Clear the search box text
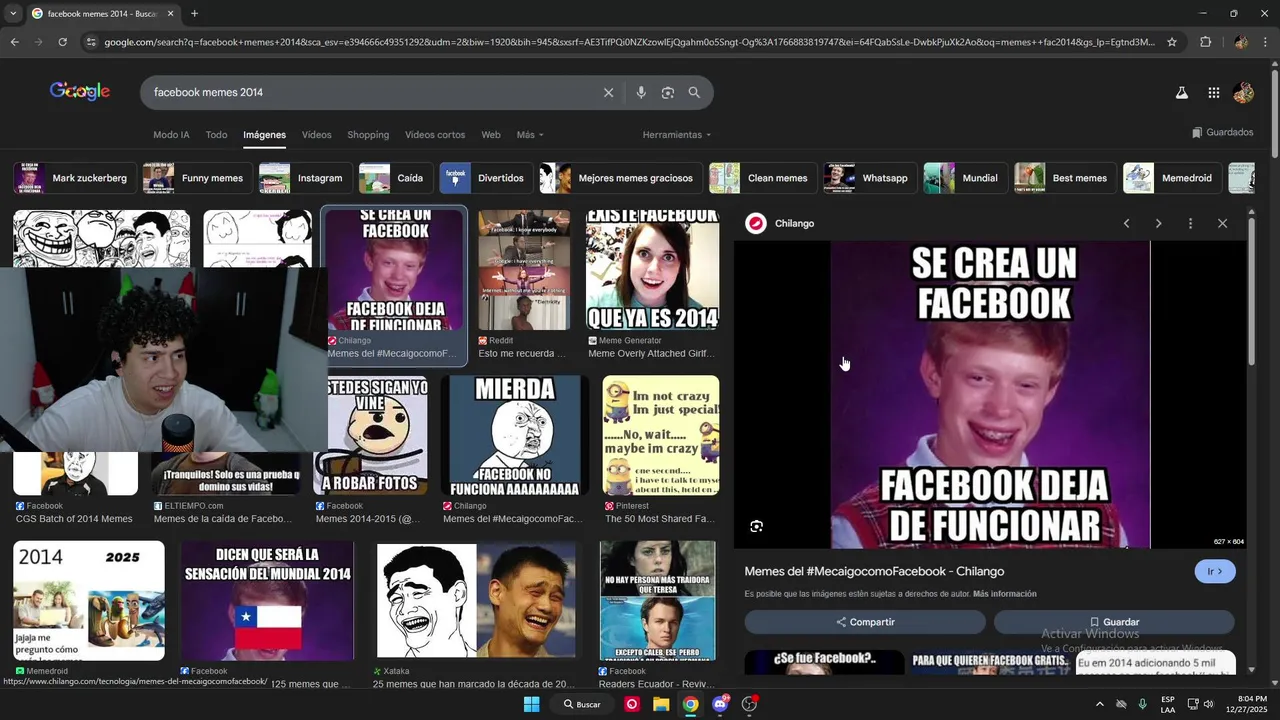This screenshot has width=1280, height=720. [x=608, y=92]
